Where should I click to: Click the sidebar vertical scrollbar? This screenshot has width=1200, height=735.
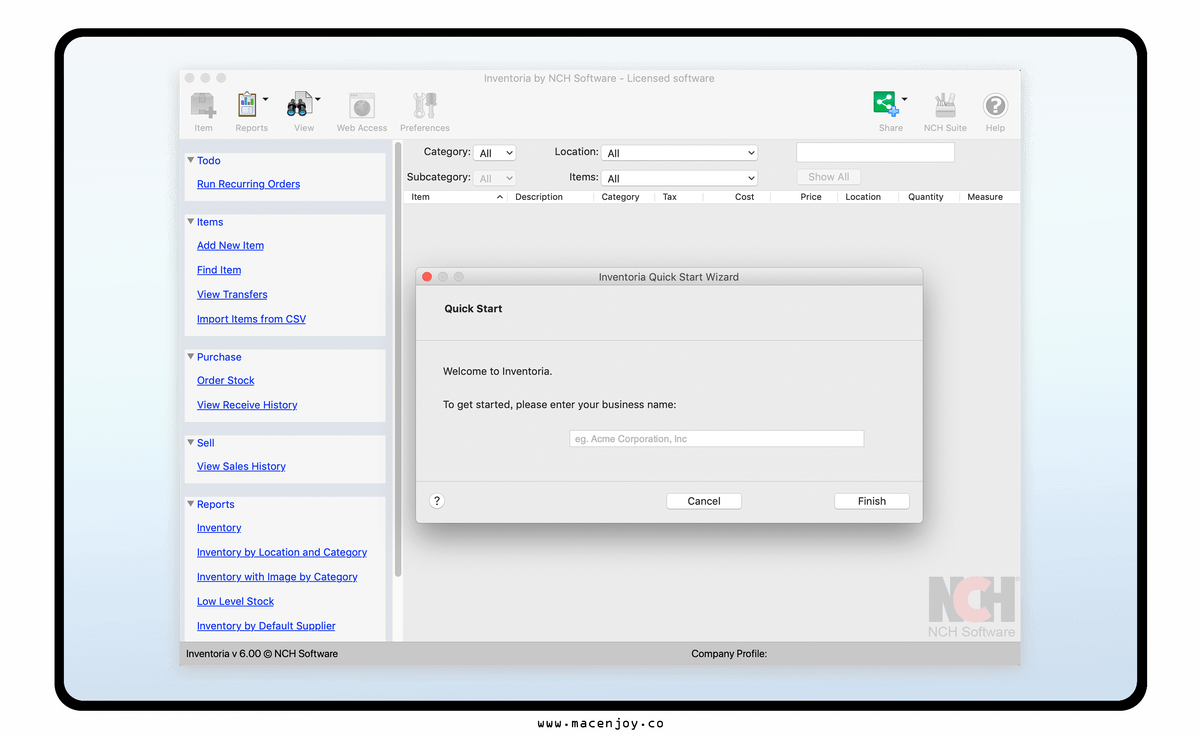(x=398, y=360)
